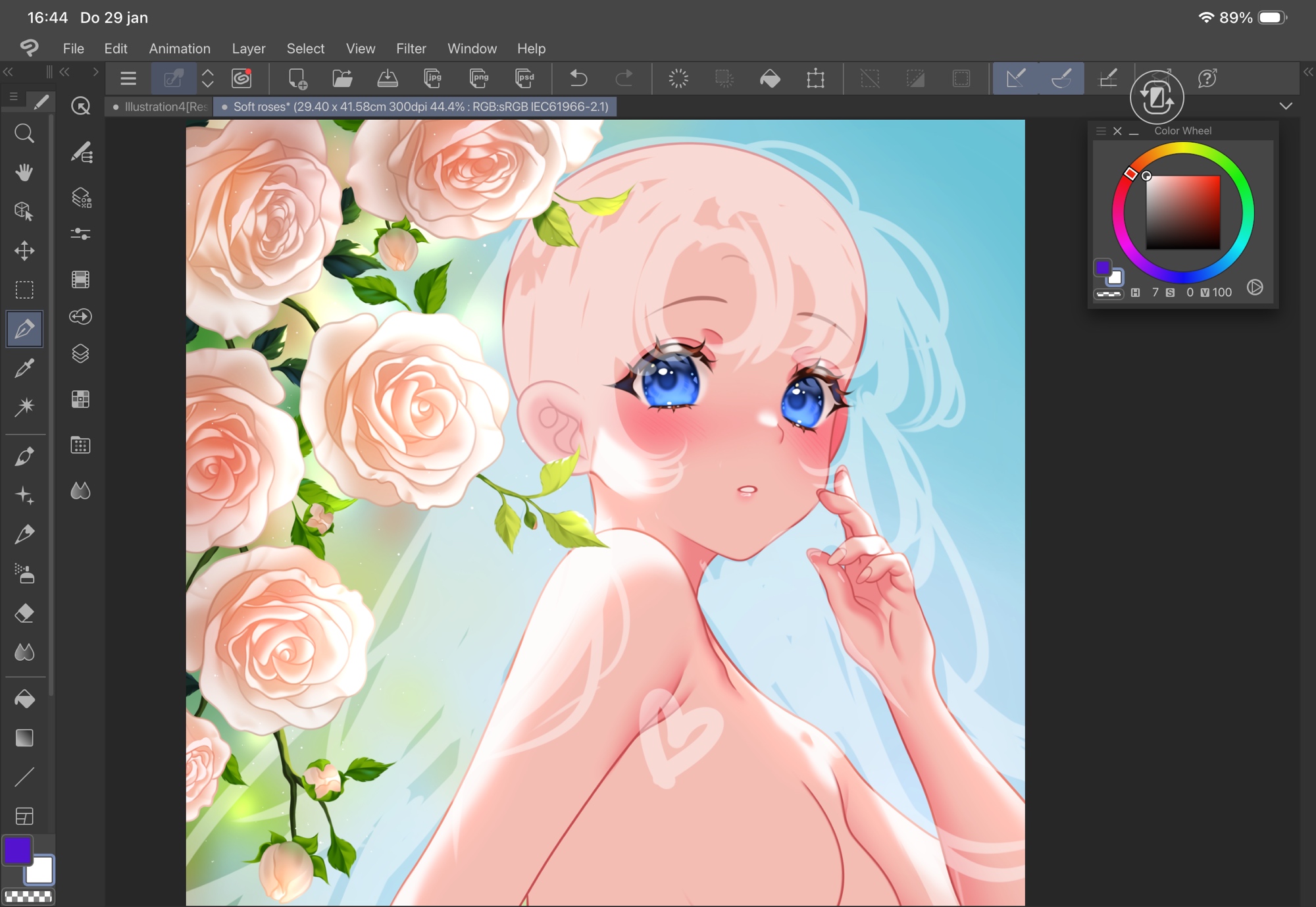Click command bar up-down chevron stepper

tap(207, 78)
